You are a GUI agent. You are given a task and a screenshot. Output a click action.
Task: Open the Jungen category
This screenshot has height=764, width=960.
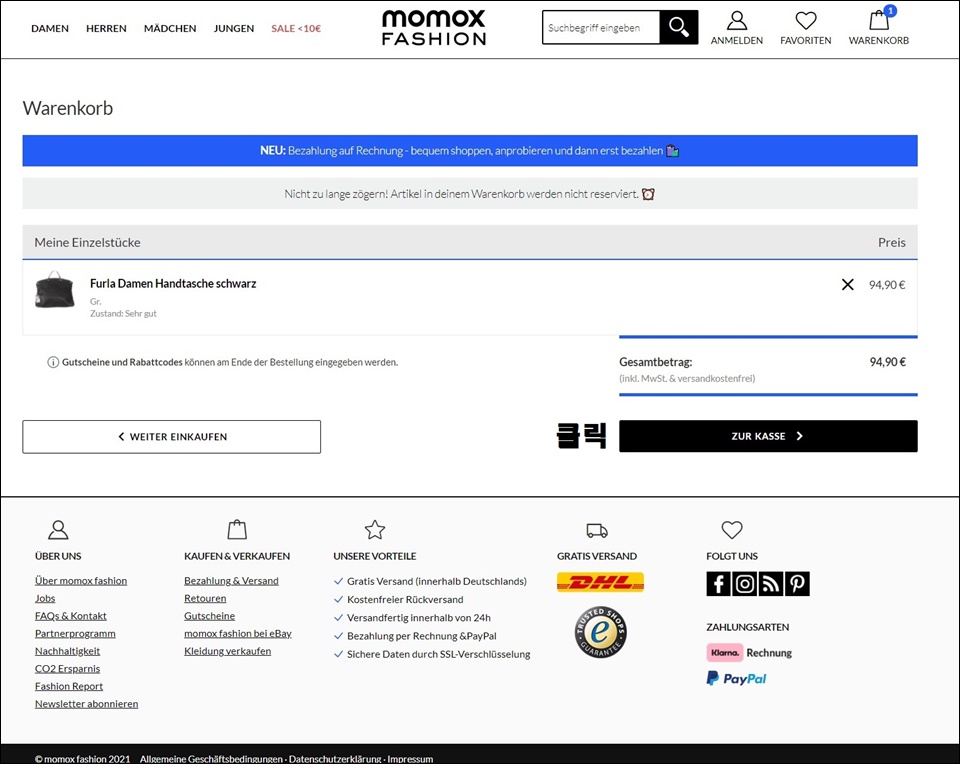coord(234,28)
